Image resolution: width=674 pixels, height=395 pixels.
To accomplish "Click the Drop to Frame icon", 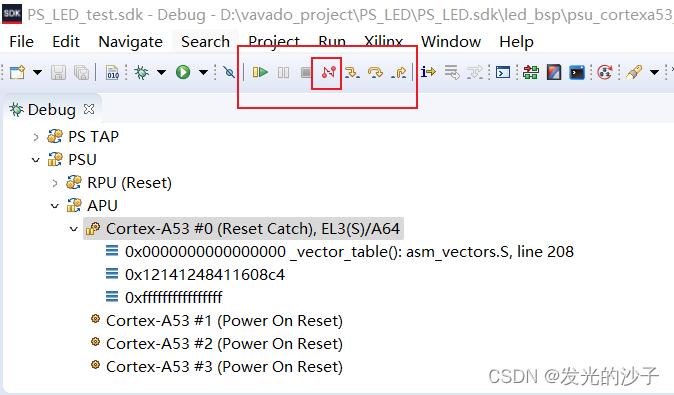I will click(x=452, y=72).
